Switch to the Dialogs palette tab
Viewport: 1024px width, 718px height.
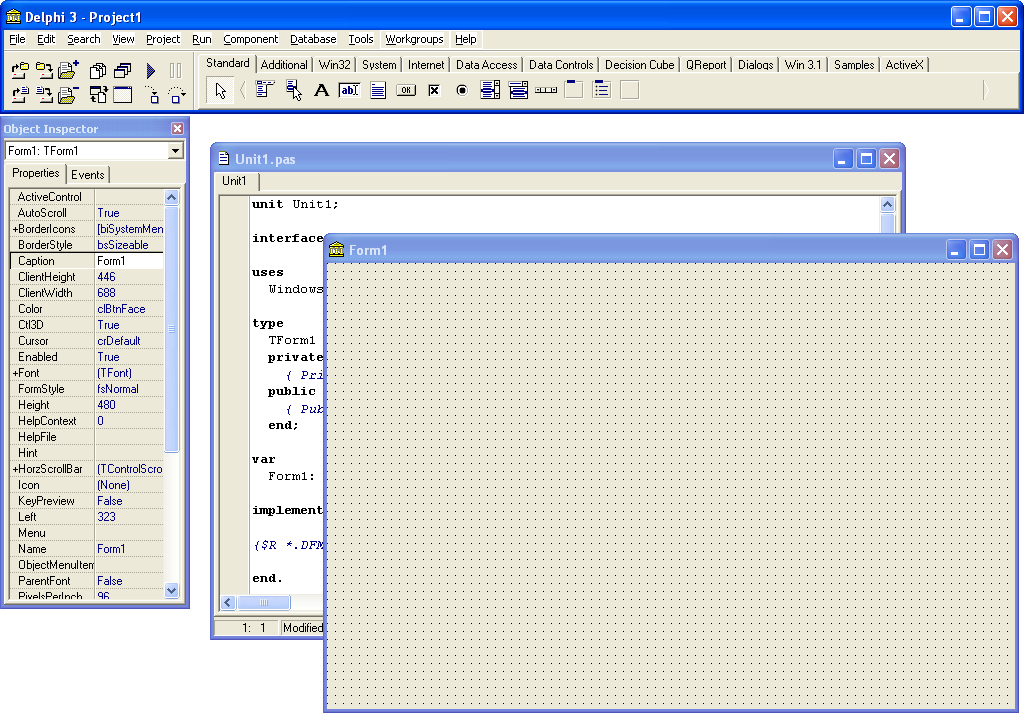(756, 65)
